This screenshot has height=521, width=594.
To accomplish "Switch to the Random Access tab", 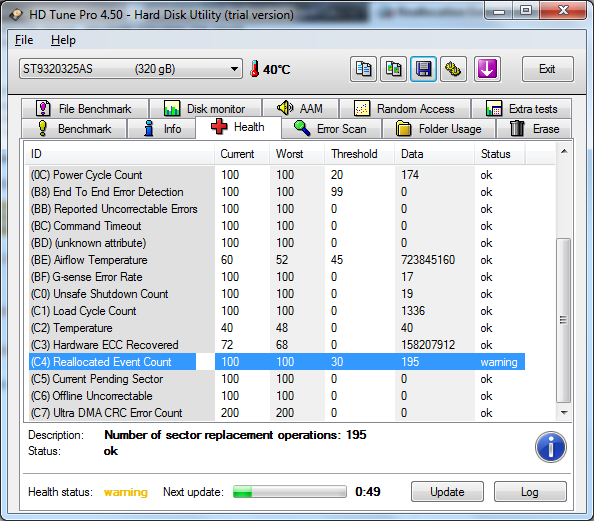I will (405, 109).
